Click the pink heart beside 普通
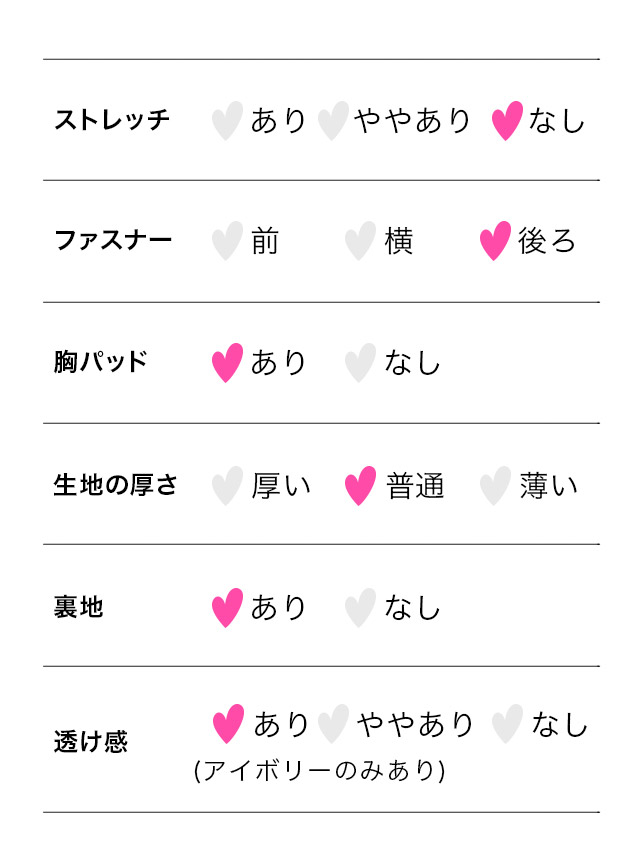Image resolution: width=640 pixels, height=854 pixels. 360,486
